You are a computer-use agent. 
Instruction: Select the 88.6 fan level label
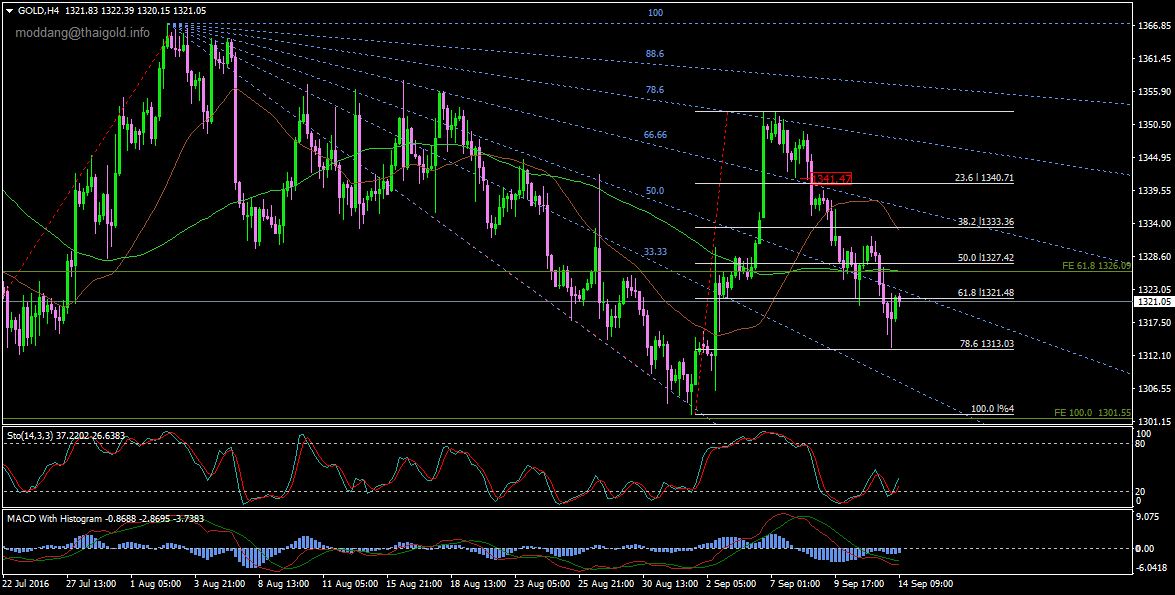[x=655, y=54]
